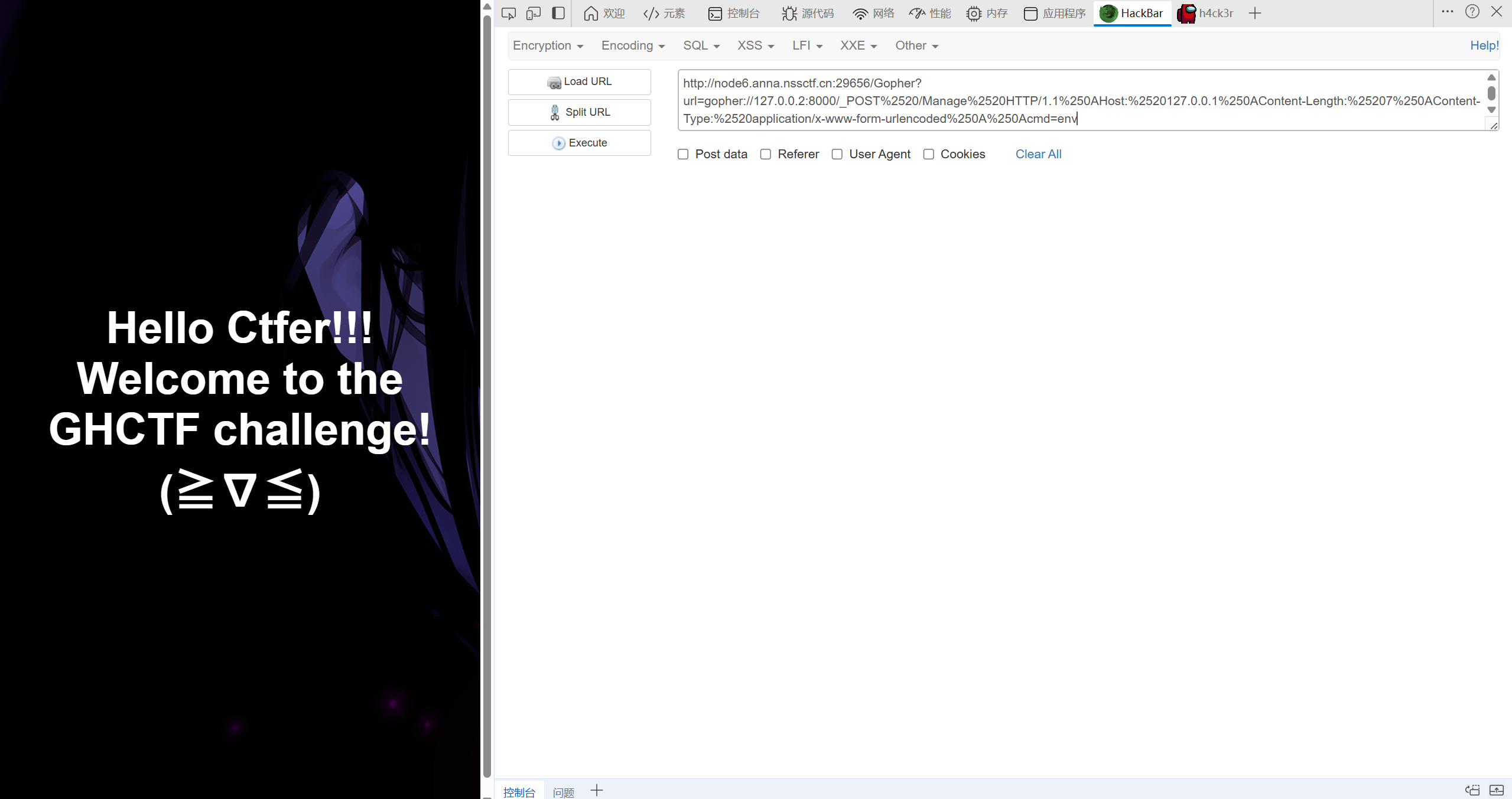Open the more options ellipsis menu
Screen dimensions: 1512x799
1447,12
